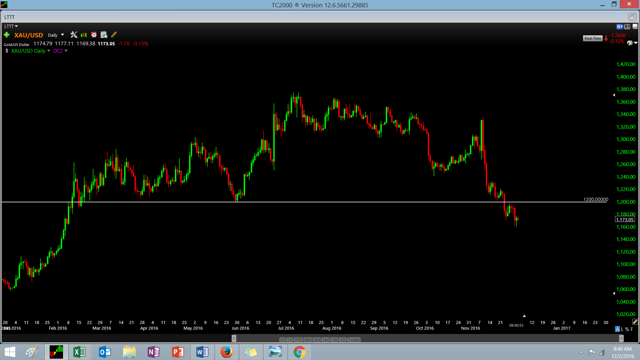The image size is (640, 360).
Task: Toggle arithmetic scale A at bottom right
Action: point(618,329)
